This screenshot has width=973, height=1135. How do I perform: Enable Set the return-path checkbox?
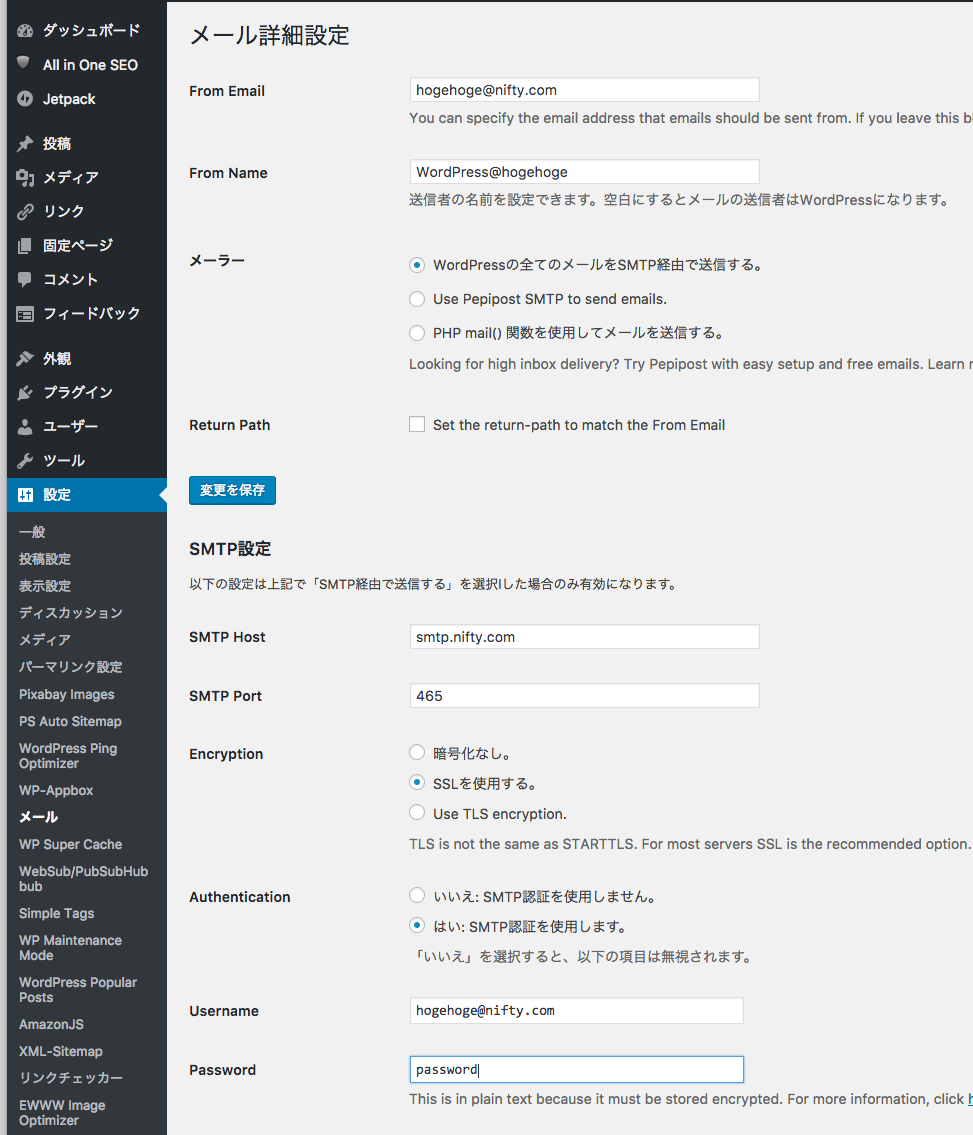coord(417,424)
